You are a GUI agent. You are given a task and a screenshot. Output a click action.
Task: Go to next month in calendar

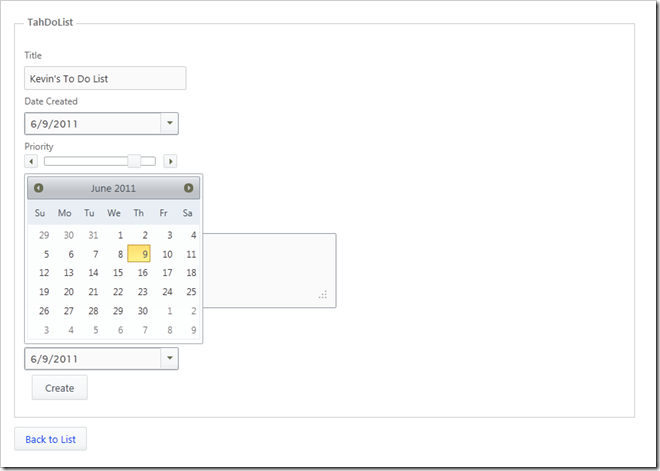[189, 188]
